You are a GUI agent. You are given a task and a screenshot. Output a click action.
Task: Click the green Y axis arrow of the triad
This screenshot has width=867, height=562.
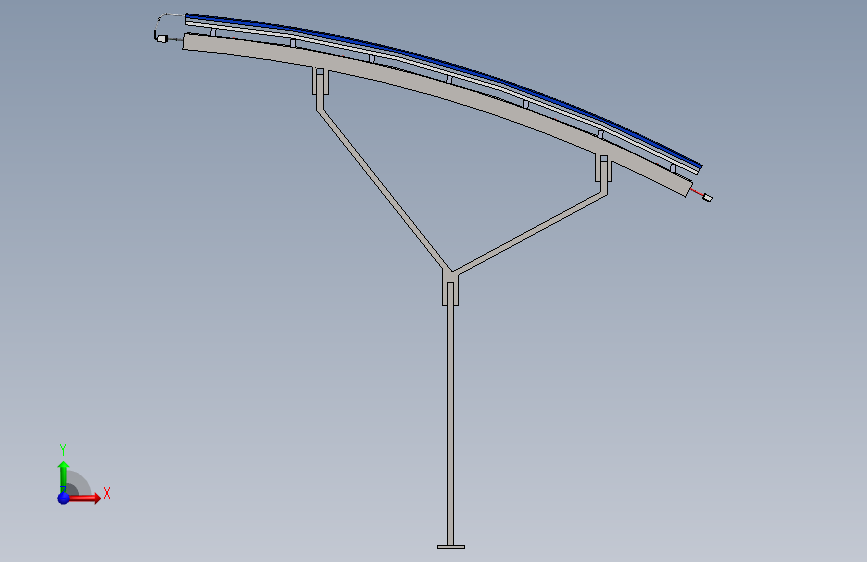[64, 476]
